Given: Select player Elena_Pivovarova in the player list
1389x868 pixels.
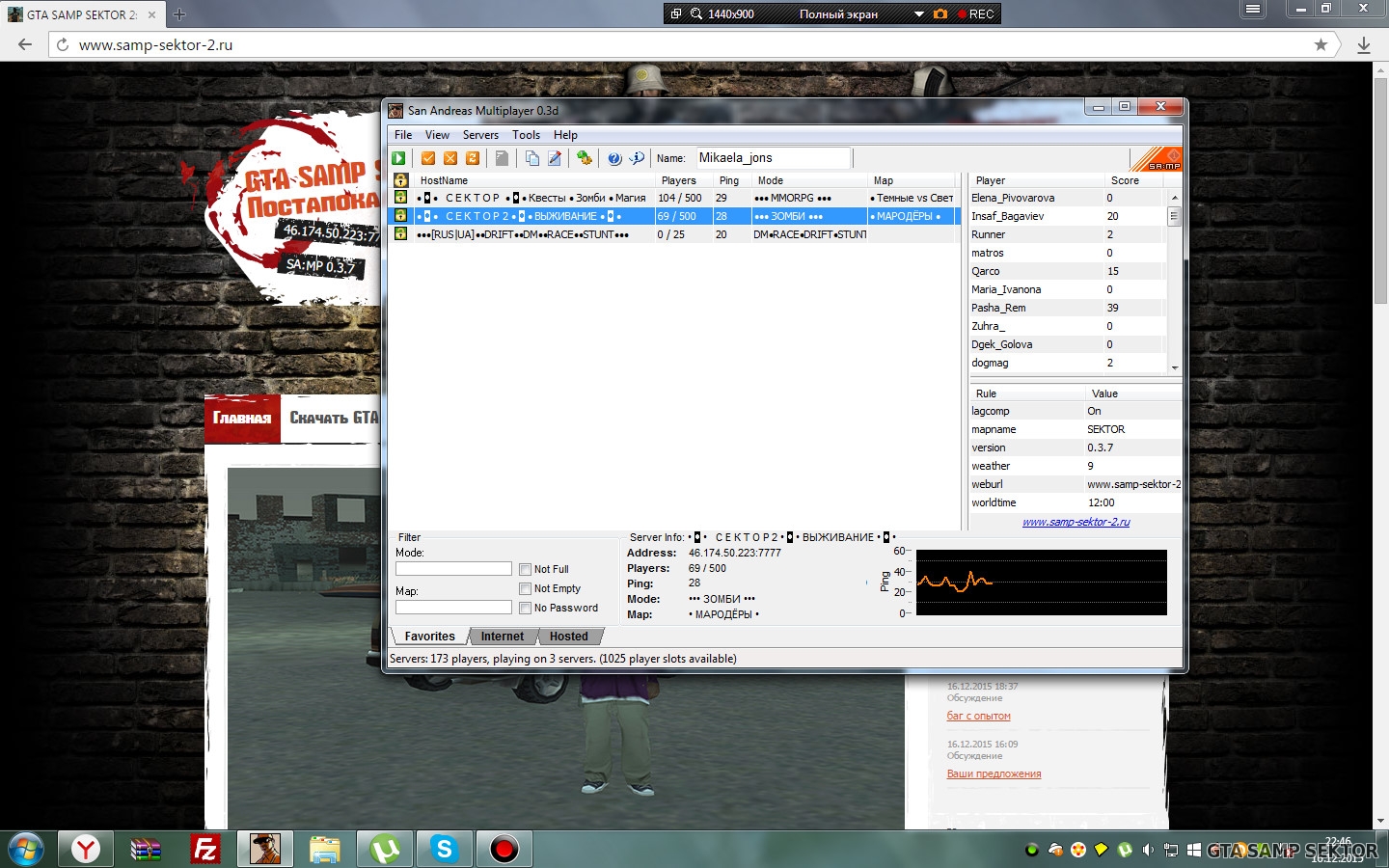Looking at the screenshot, I should click(1067, 198).
